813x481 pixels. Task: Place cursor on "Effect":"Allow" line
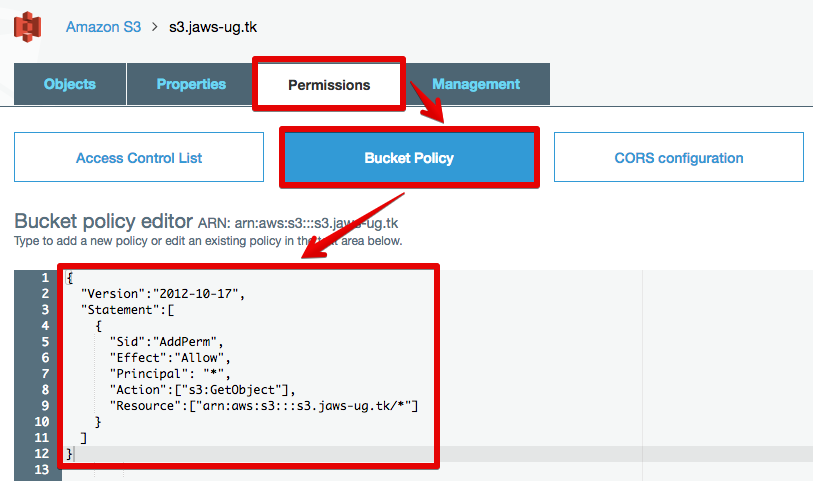[x=170, y=358]
